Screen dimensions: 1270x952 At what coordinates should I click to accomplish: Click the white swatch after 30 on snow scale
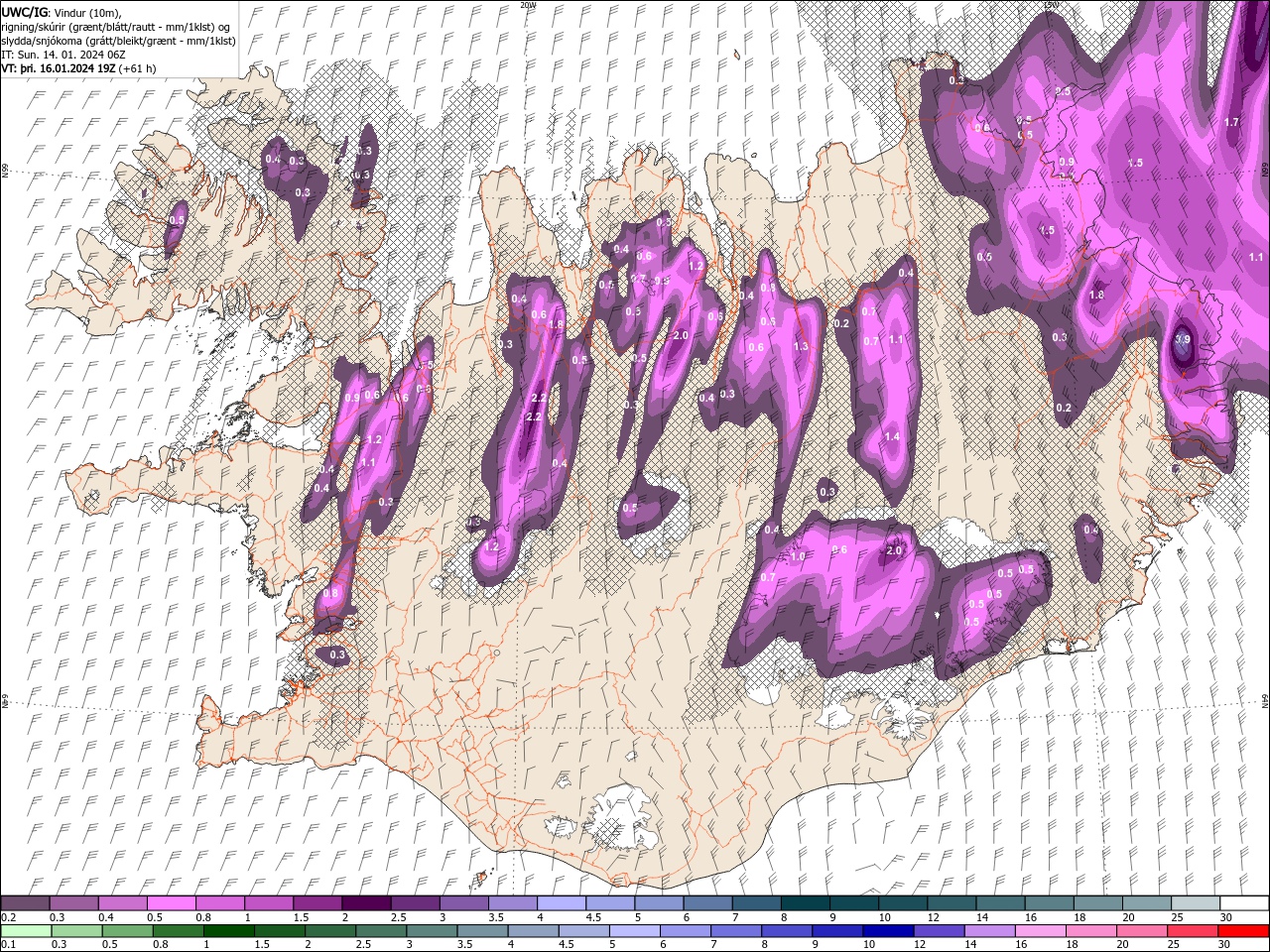click(x=1243, y=903)
